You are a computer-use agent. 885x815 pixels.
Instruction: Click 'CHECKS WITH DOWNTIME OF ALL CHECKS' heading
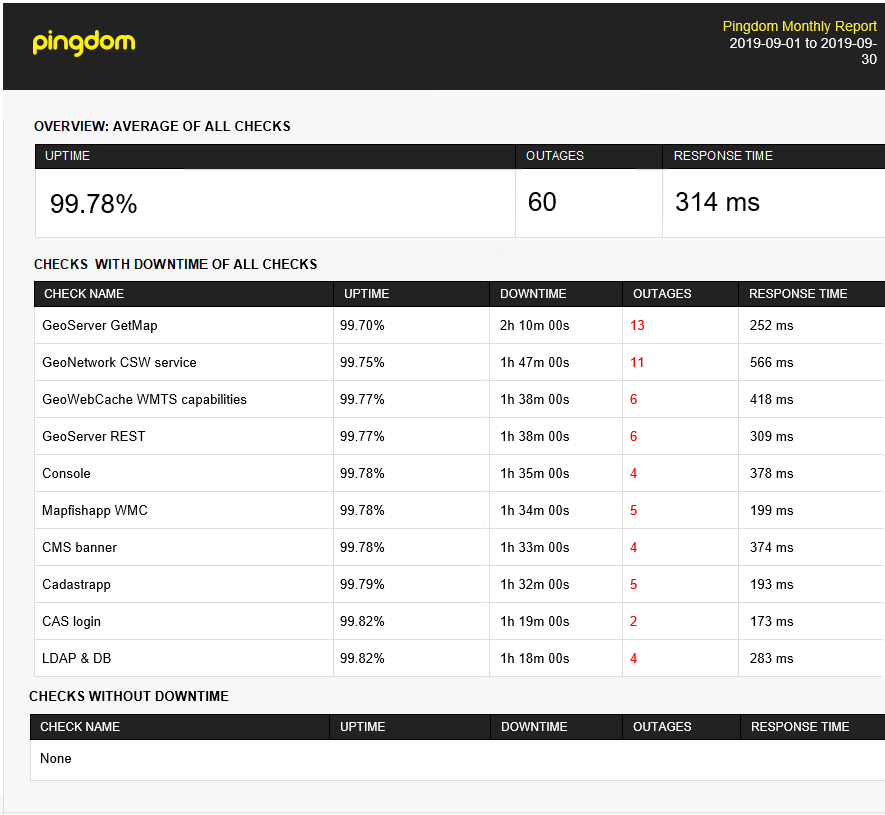(x=176, y=264)
